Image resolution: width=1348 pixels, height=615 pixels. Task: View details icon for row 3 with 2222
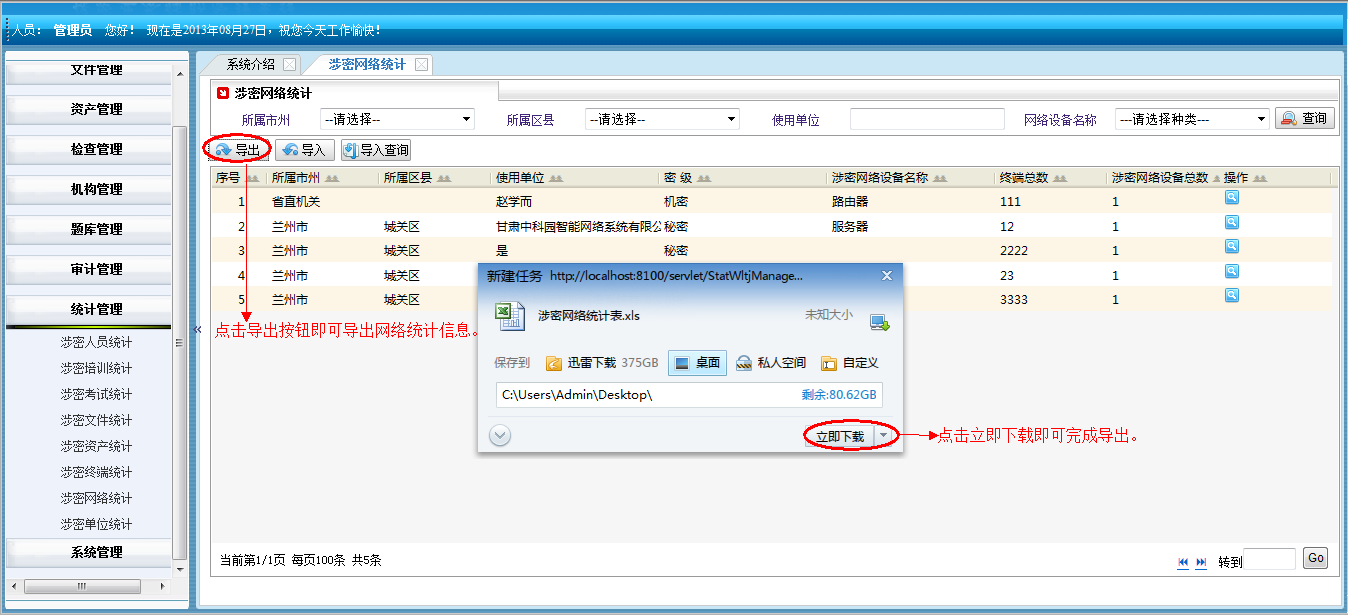pyautogui.click(x=1232, y=246)
